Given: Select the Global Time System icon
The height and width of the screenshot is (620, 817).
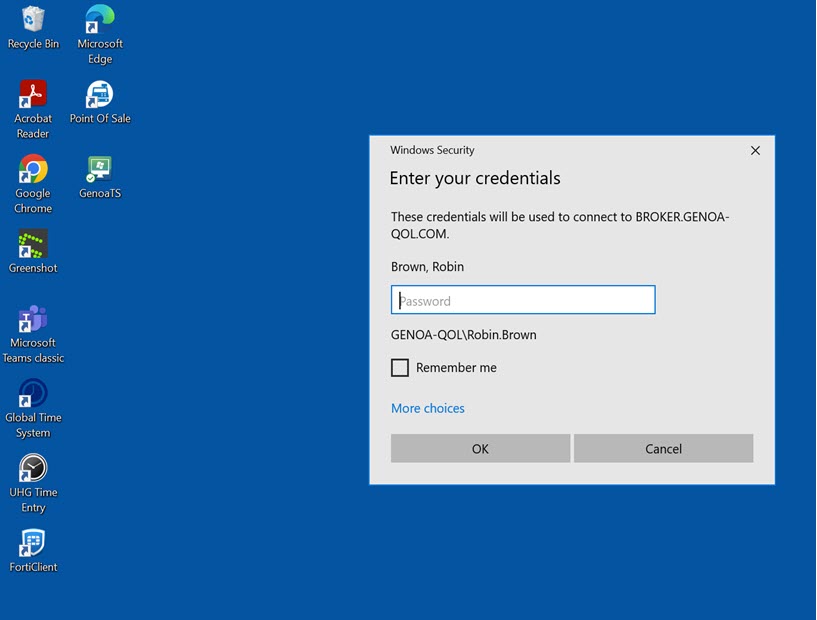Looking at the screenshot, I should pyautogui.click(x=33, y=394).
